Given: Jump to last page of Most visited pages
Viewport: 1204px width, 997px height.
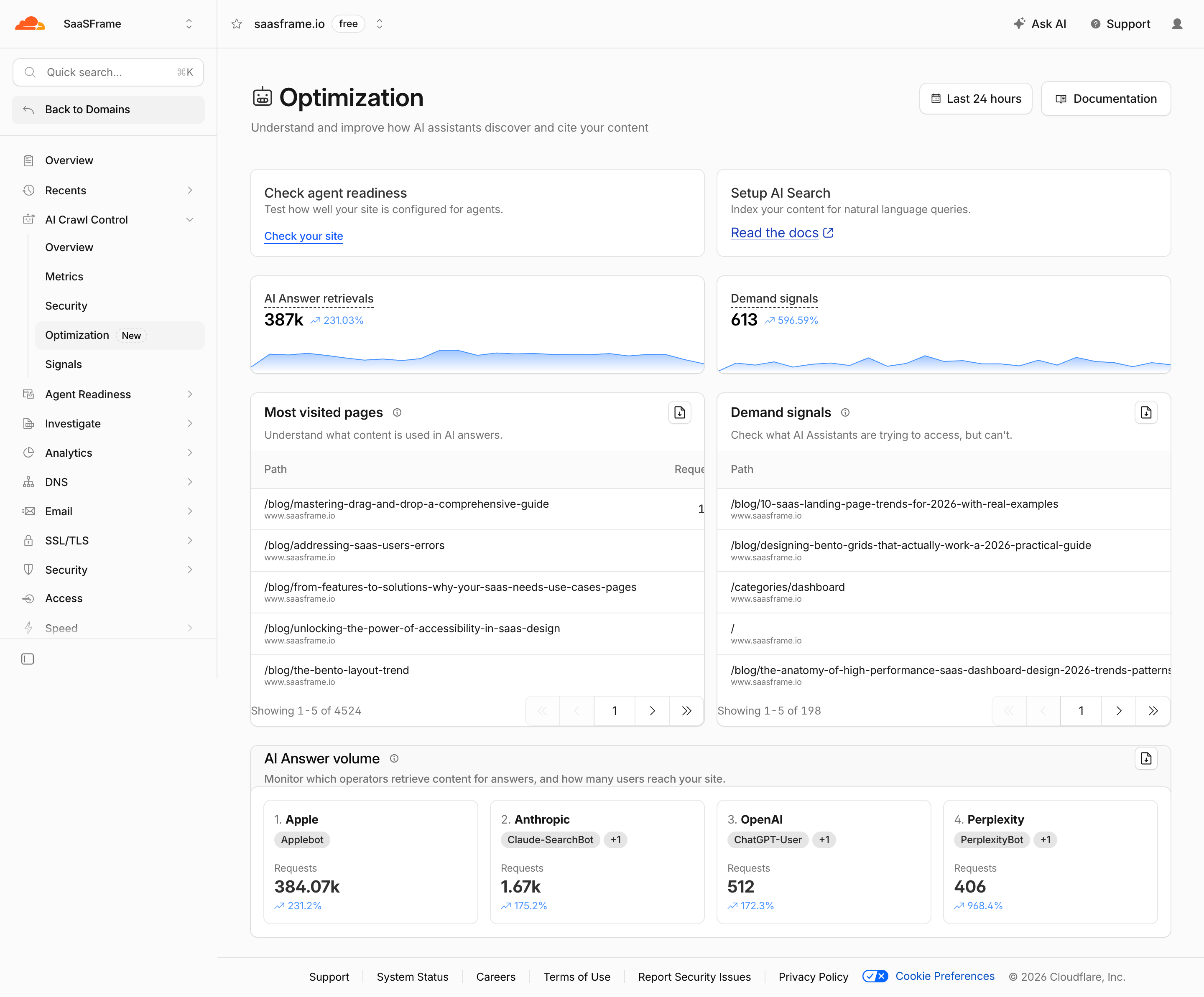Looking at the screenshot, I should click(x=686, y=711).
